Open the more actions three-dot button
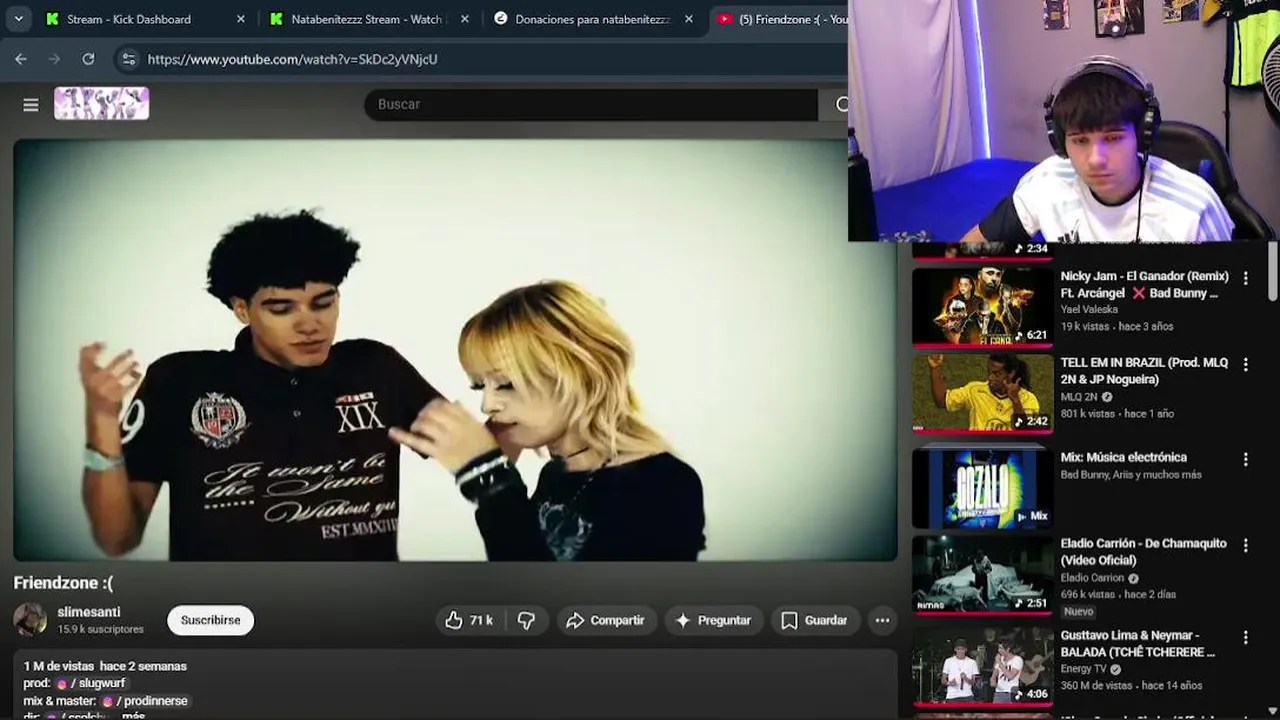This screenshot has height=720, width=1280. pyautogui.click(x=882, y=620)
